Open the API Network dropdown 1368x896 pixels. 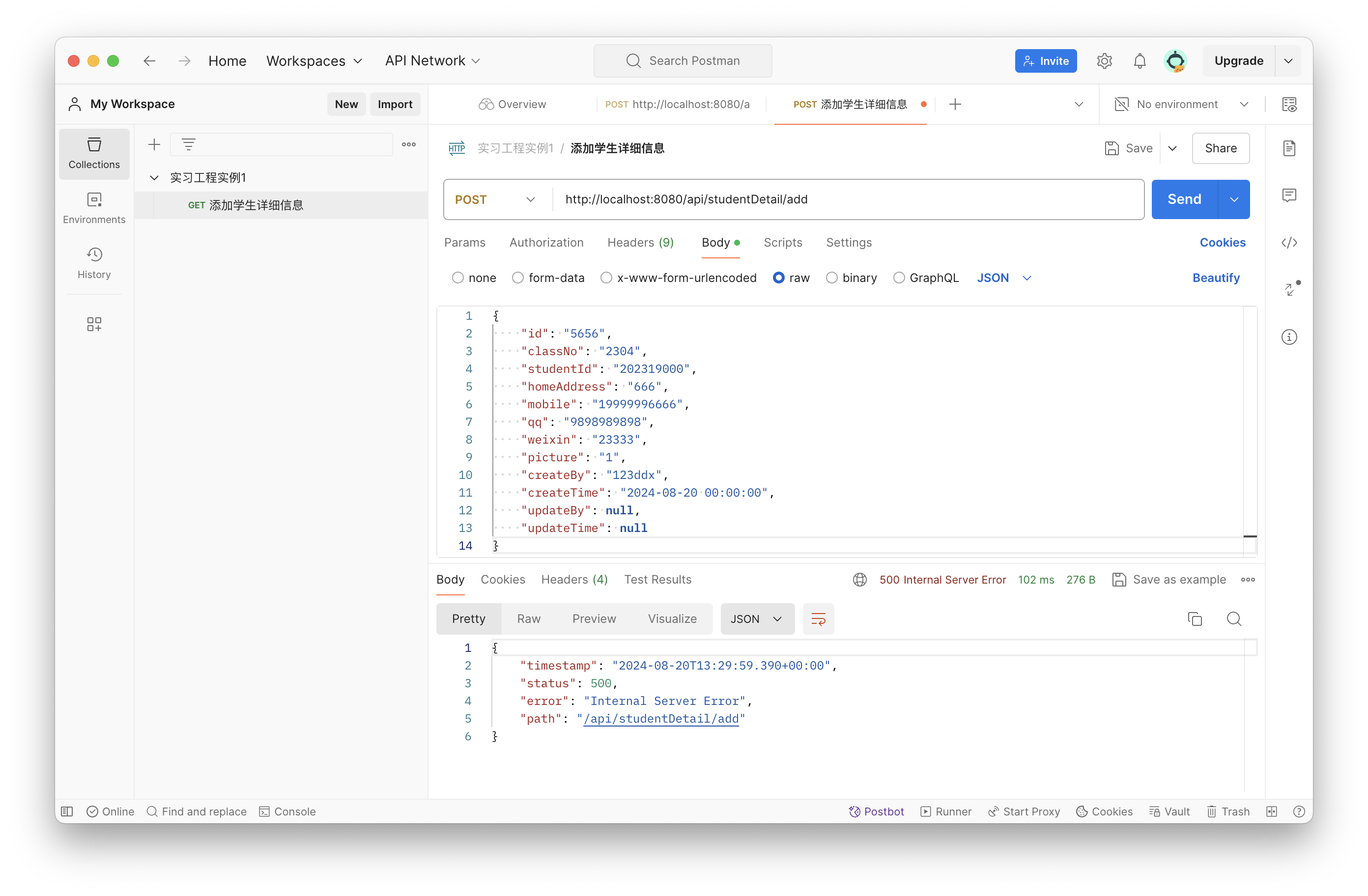pos(432,61)
